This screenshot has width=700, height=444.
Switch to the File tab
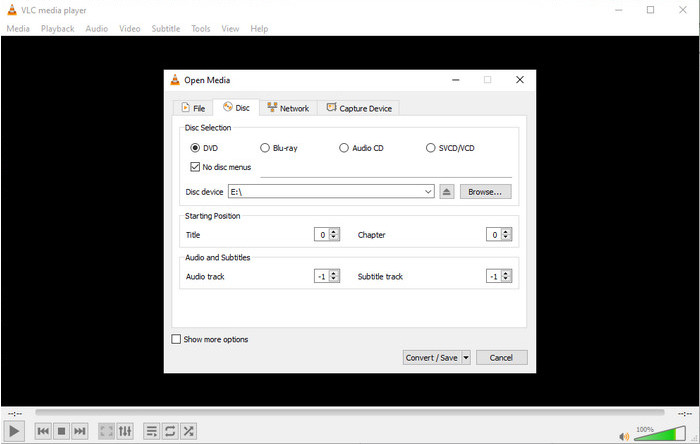193,108
